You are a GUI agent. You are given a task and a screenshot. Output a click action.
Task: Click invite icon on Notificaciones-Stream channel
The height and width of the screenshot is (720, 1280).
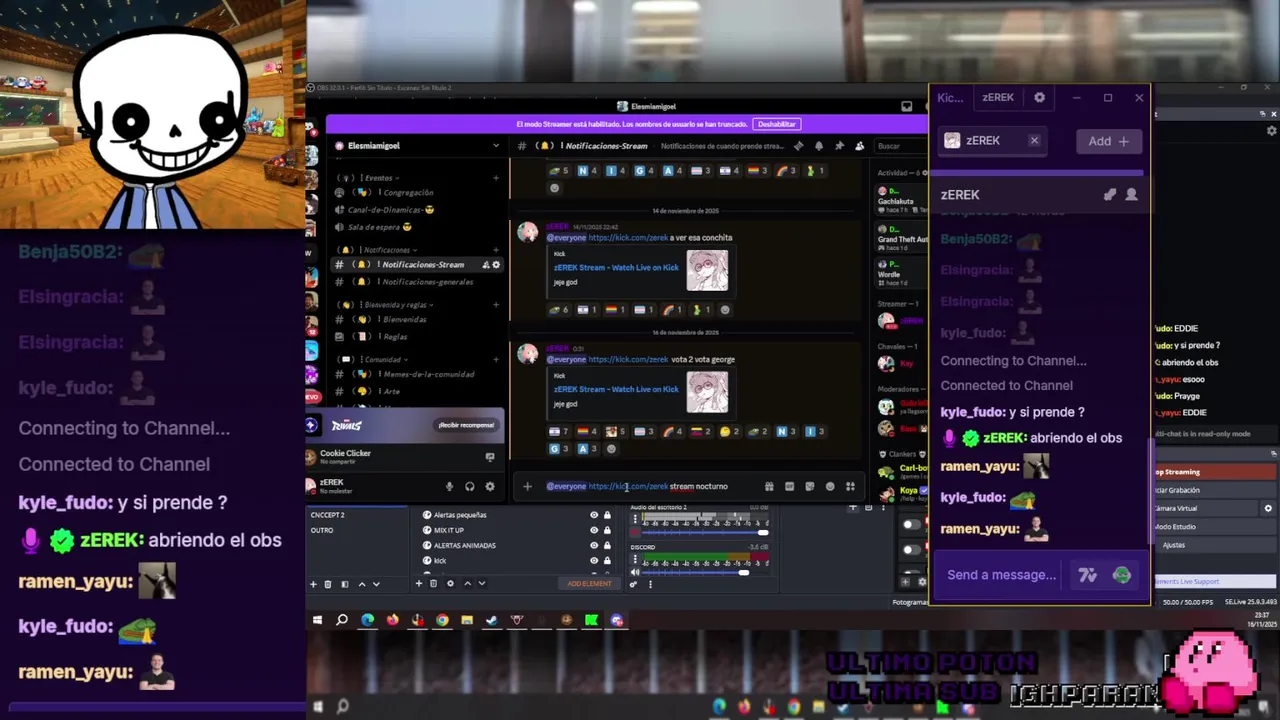[486, 265]
